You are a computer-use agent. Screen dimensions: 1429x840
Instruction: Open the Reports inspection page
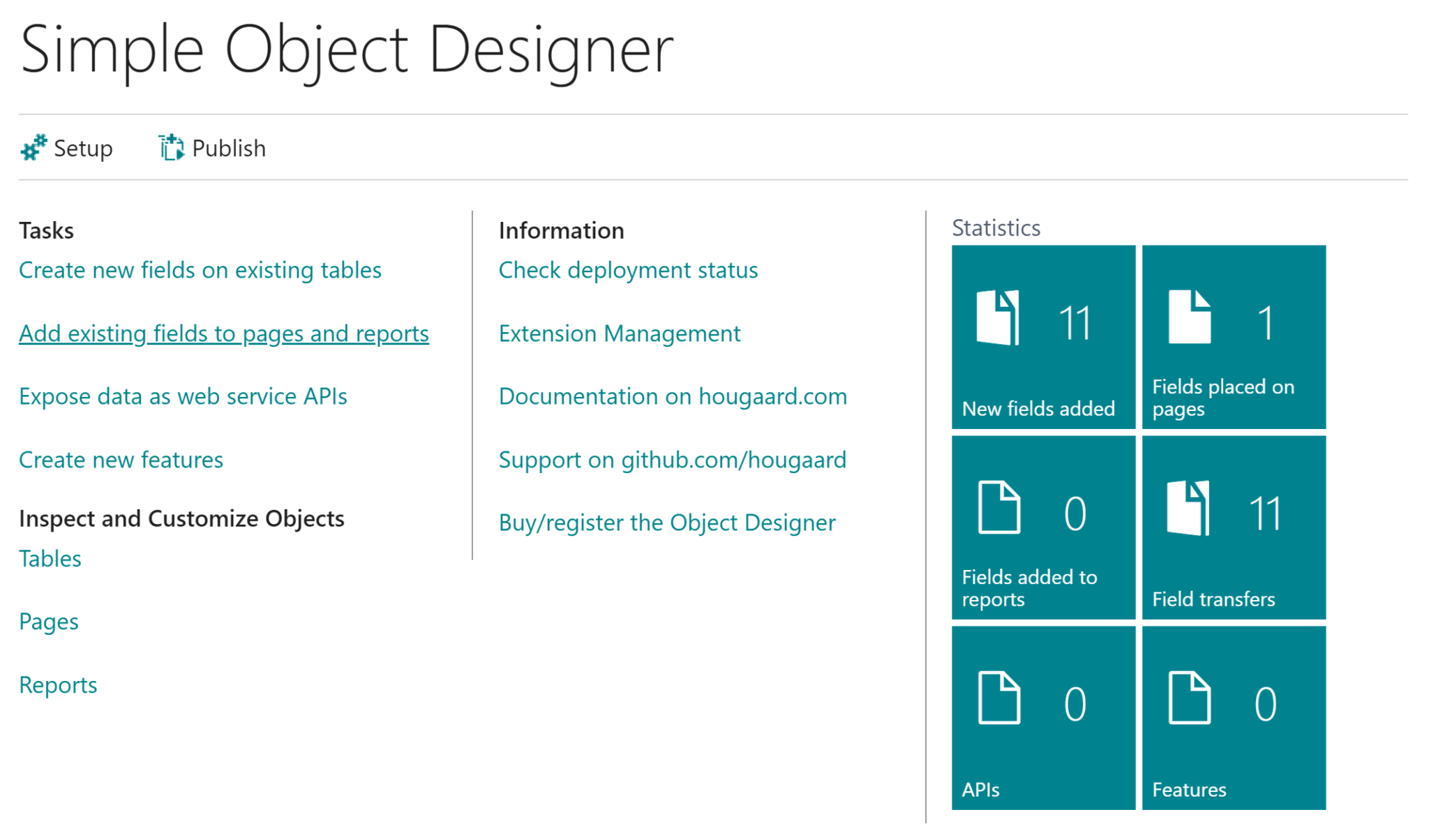(x=58, y=684)
